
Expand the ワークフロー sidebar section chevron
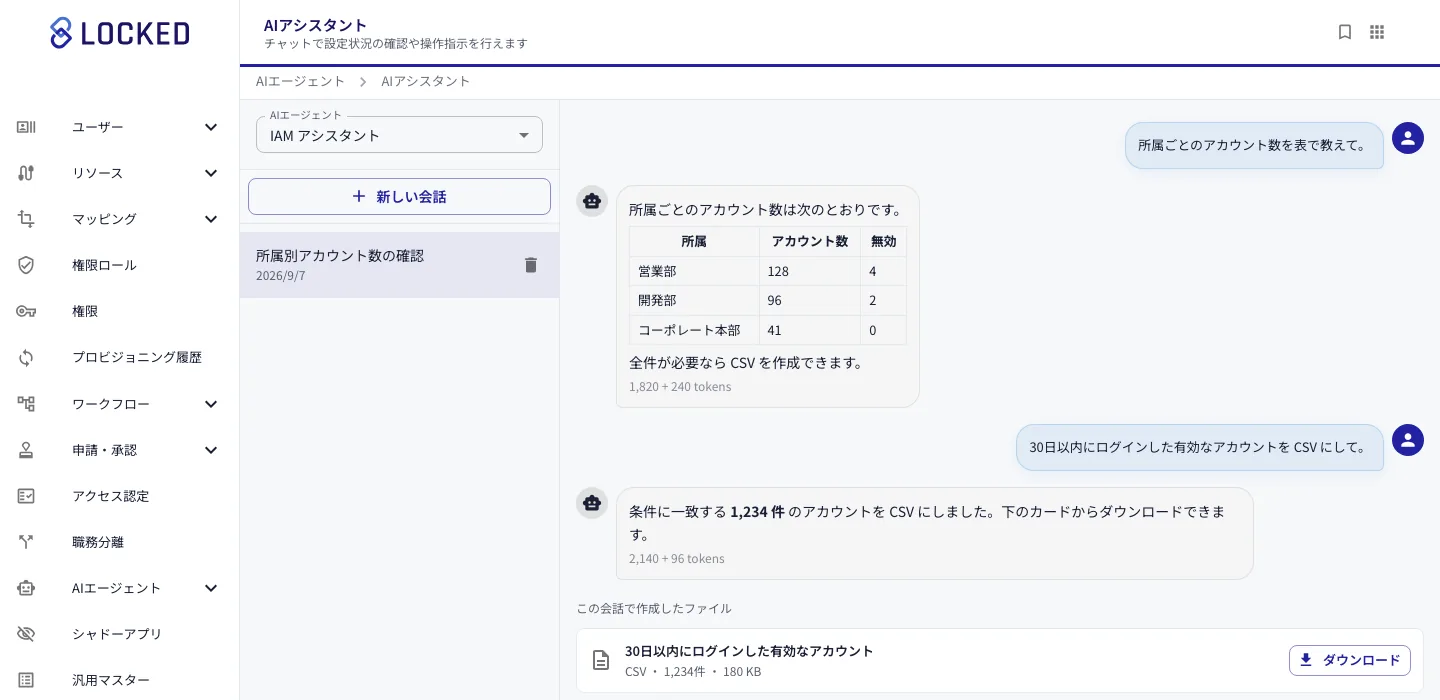click(211, 404)
